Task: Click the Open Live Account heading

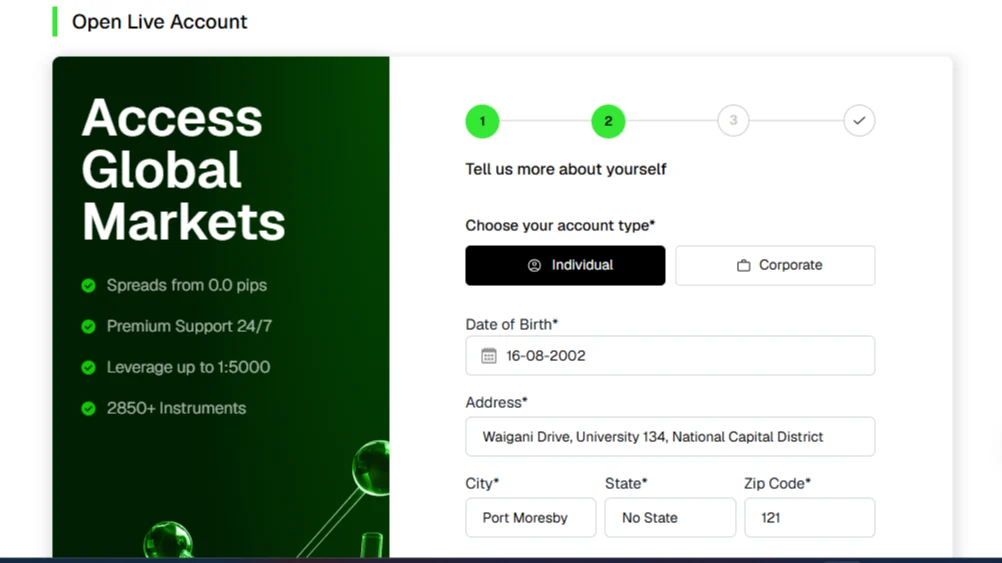Action: pos(159,22)
